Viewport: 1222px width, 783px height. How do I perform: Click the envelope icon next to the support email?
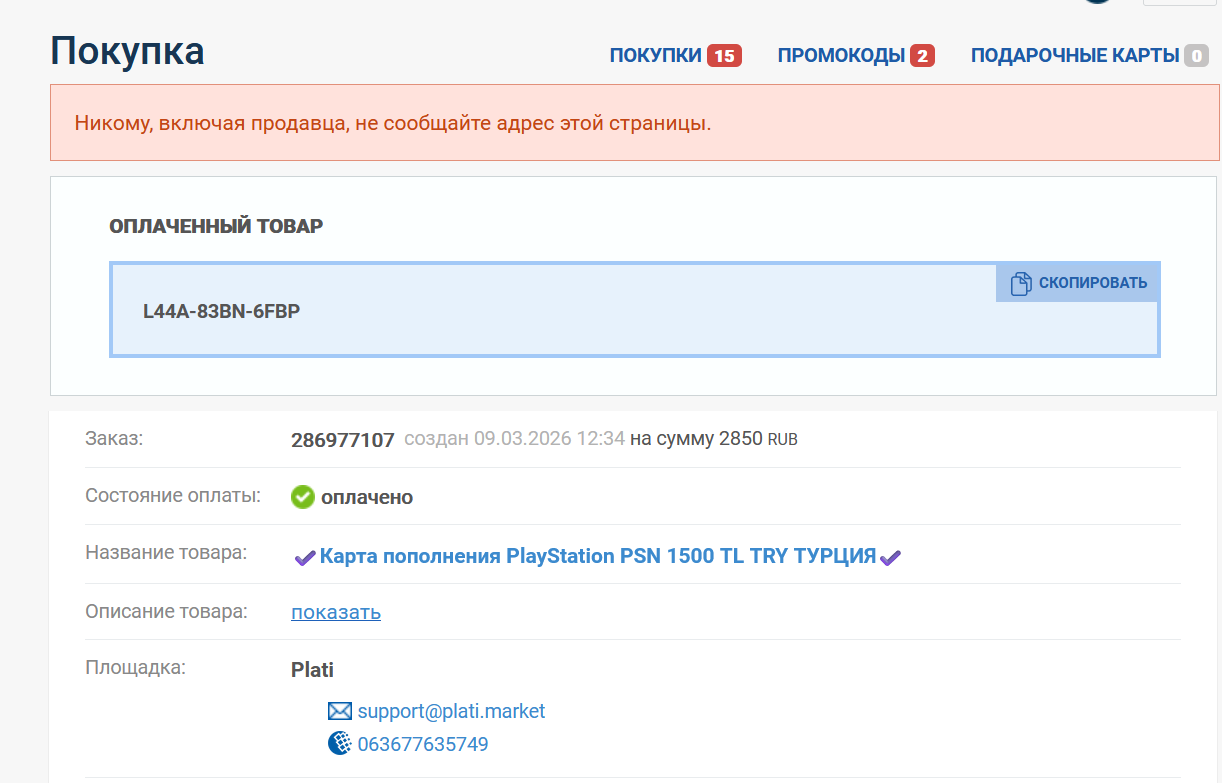click(340, 711)
